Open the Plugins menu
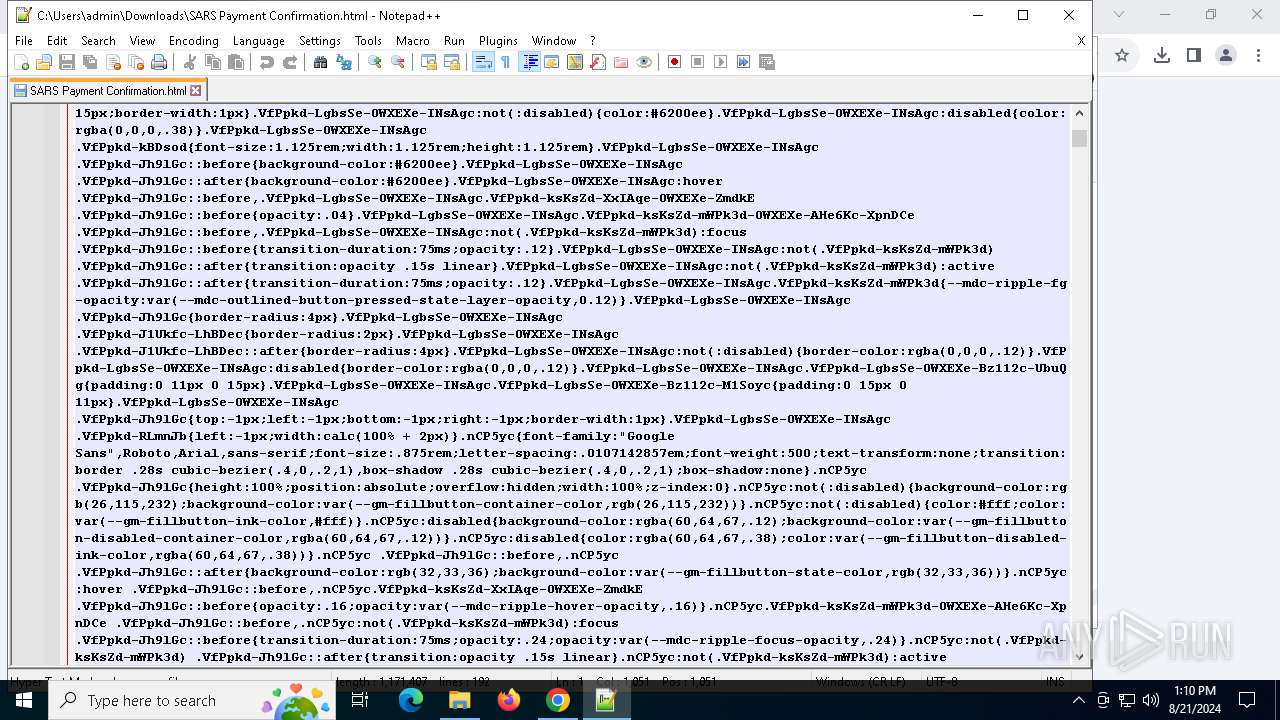1280x720 pixels. 498,41
